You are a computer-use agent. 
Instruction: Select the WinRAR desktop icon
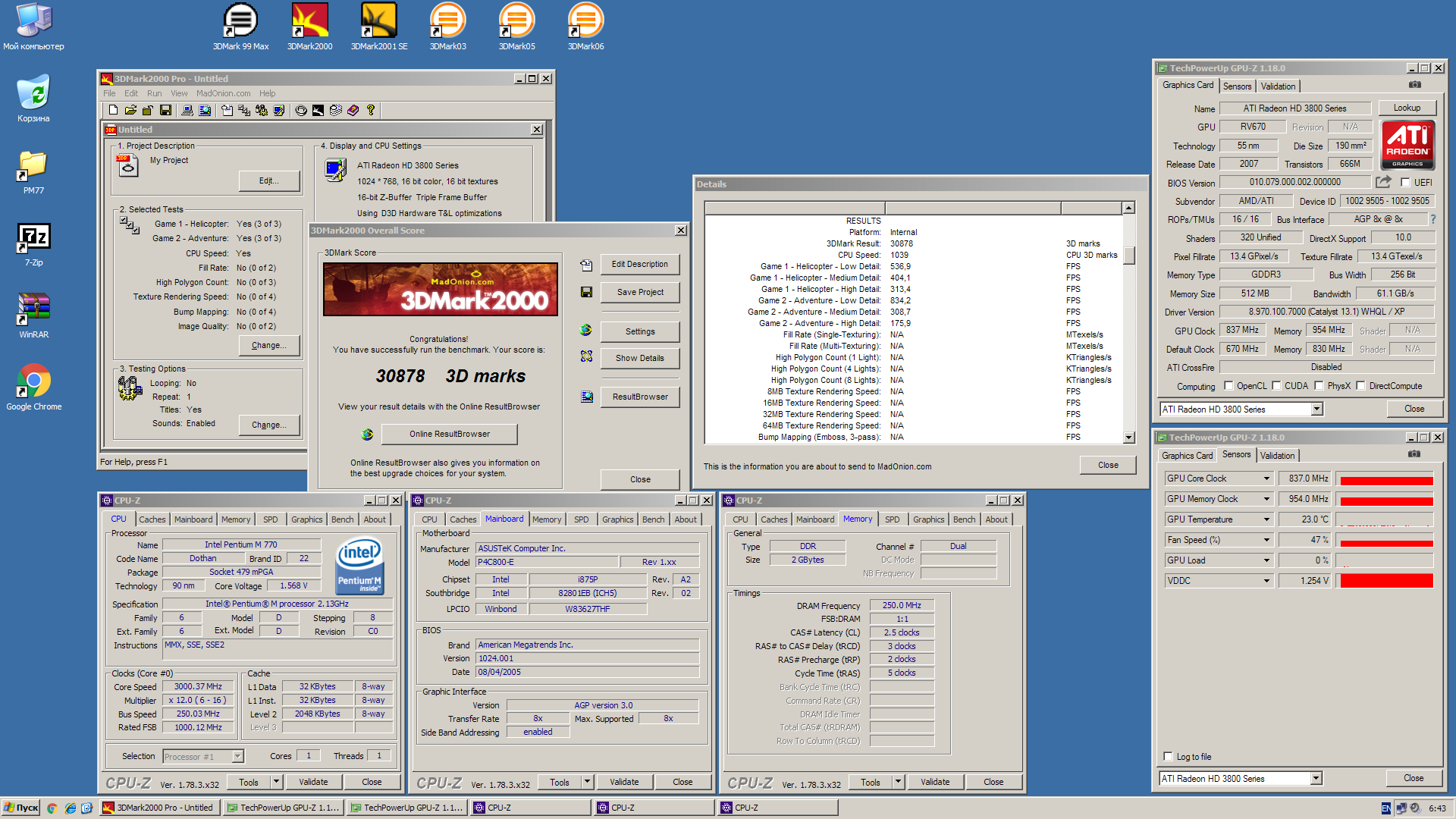(x=33, y=315)
